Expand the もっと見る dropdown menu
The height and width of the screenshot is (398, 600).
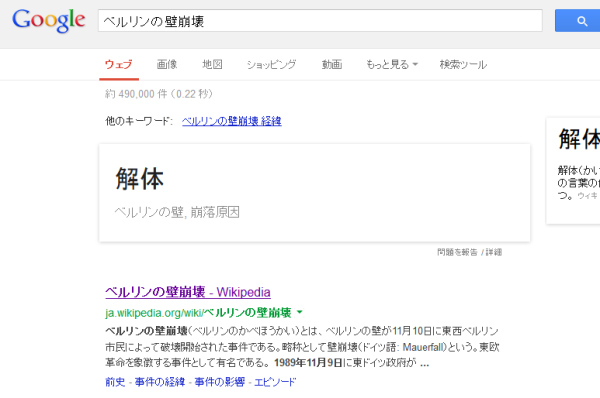point(392,64)
